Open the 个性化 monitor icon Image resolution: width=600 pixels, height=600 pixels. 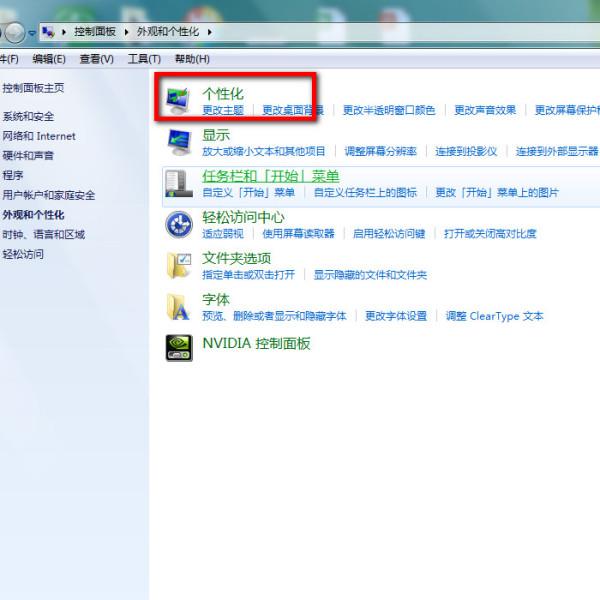(x=178, y=101)
